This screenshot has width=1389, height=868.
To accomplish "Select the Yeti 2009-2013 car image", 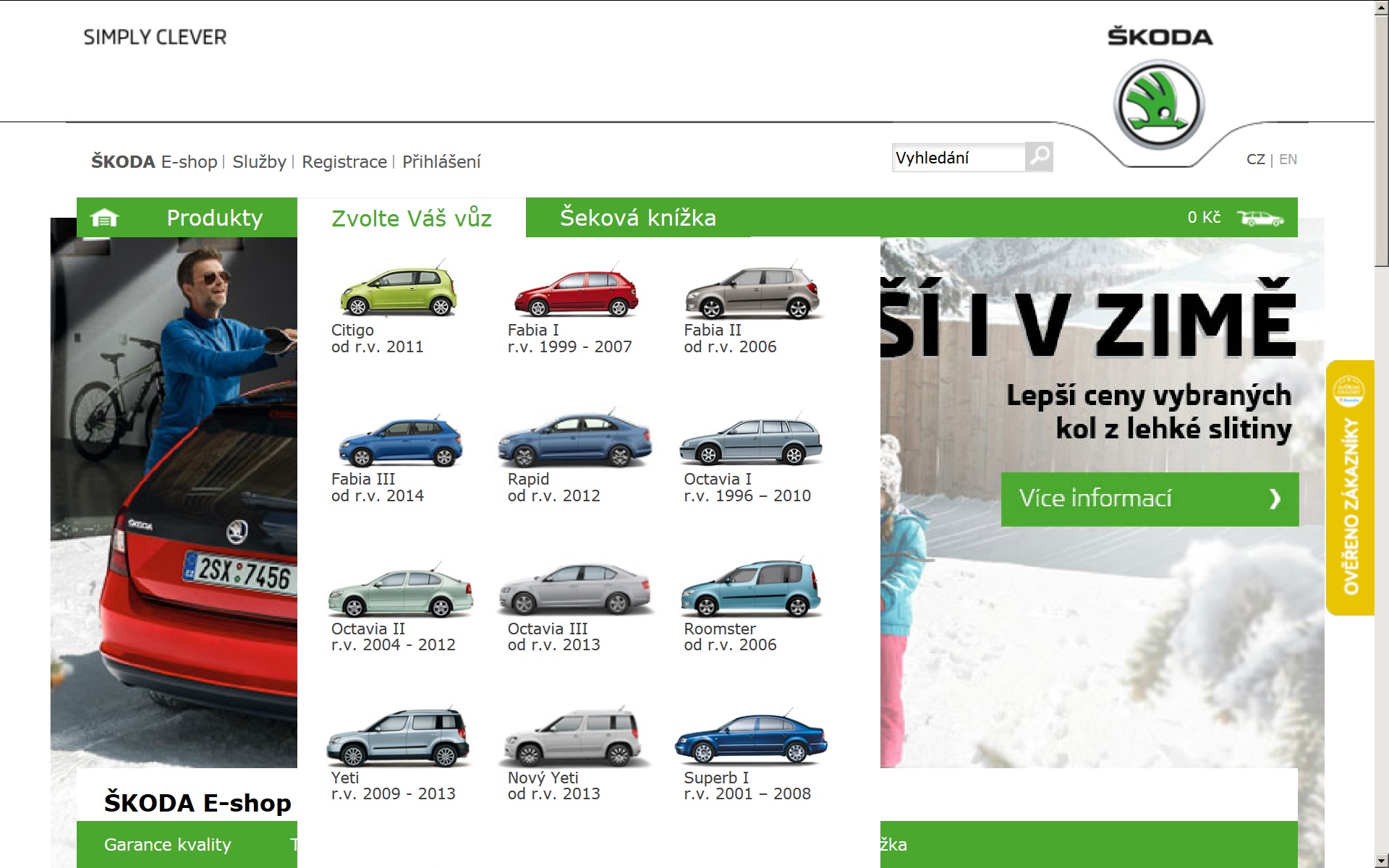I will (x=399, y=737).
